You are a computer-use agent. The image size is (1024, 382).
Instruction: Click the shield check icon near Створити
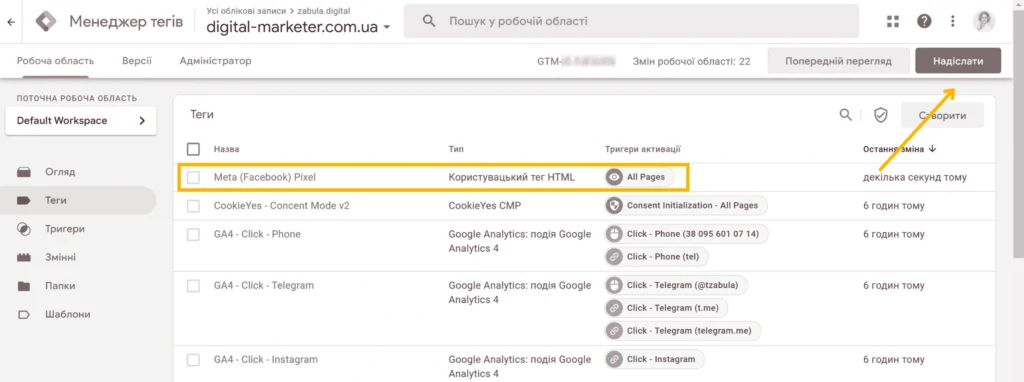click(880, 115)
